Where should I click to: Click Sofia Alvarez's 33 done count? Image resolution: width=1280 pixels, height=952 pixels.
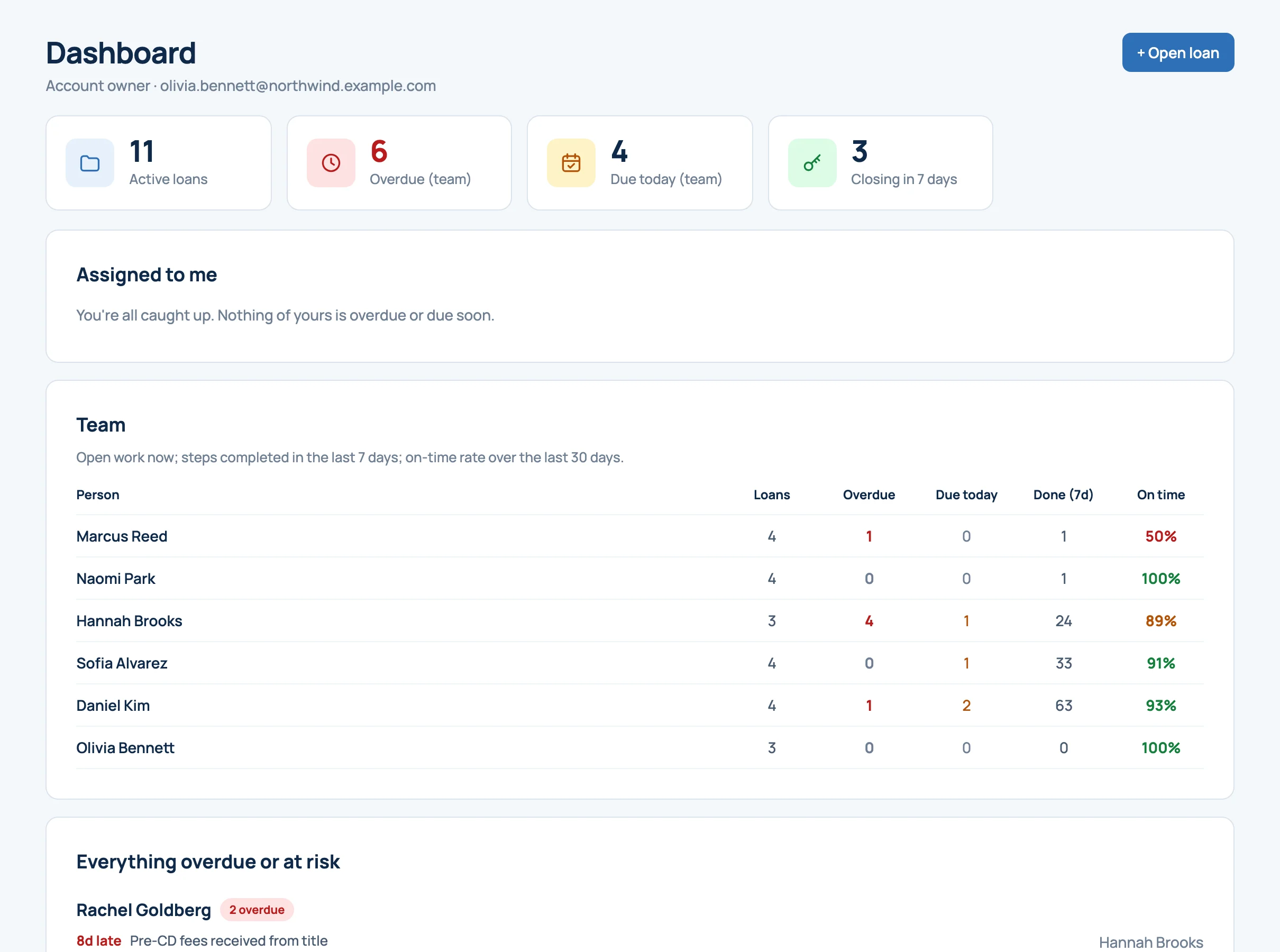1064,663
